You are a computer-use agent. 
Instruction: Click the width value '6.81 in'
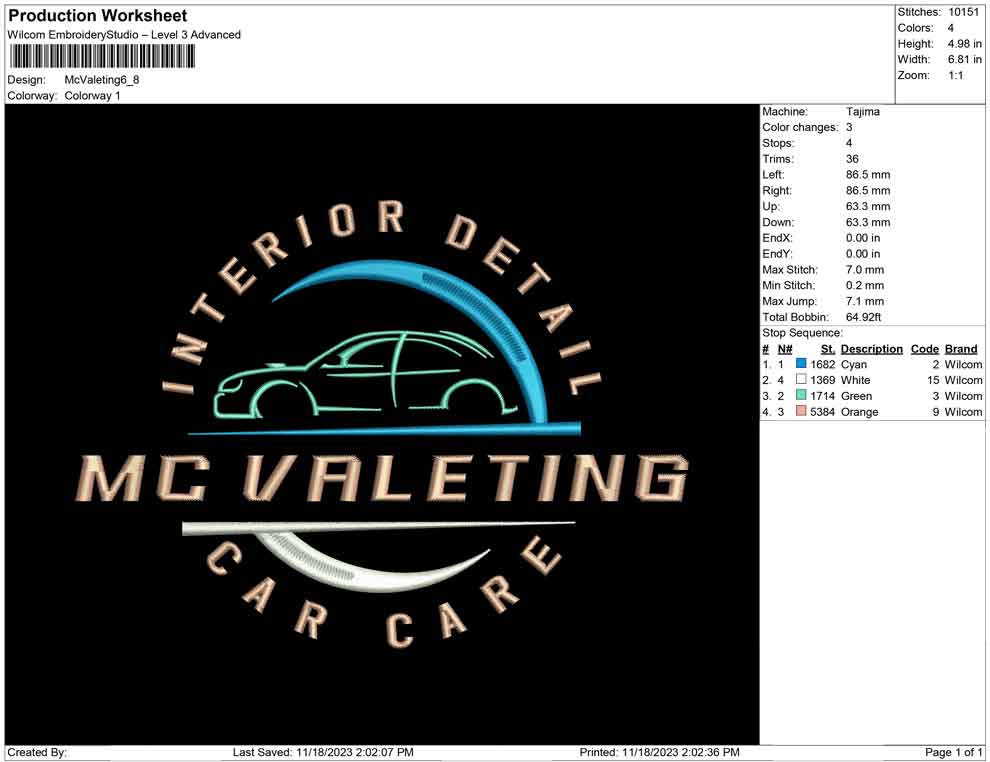(x=964, y=59)
